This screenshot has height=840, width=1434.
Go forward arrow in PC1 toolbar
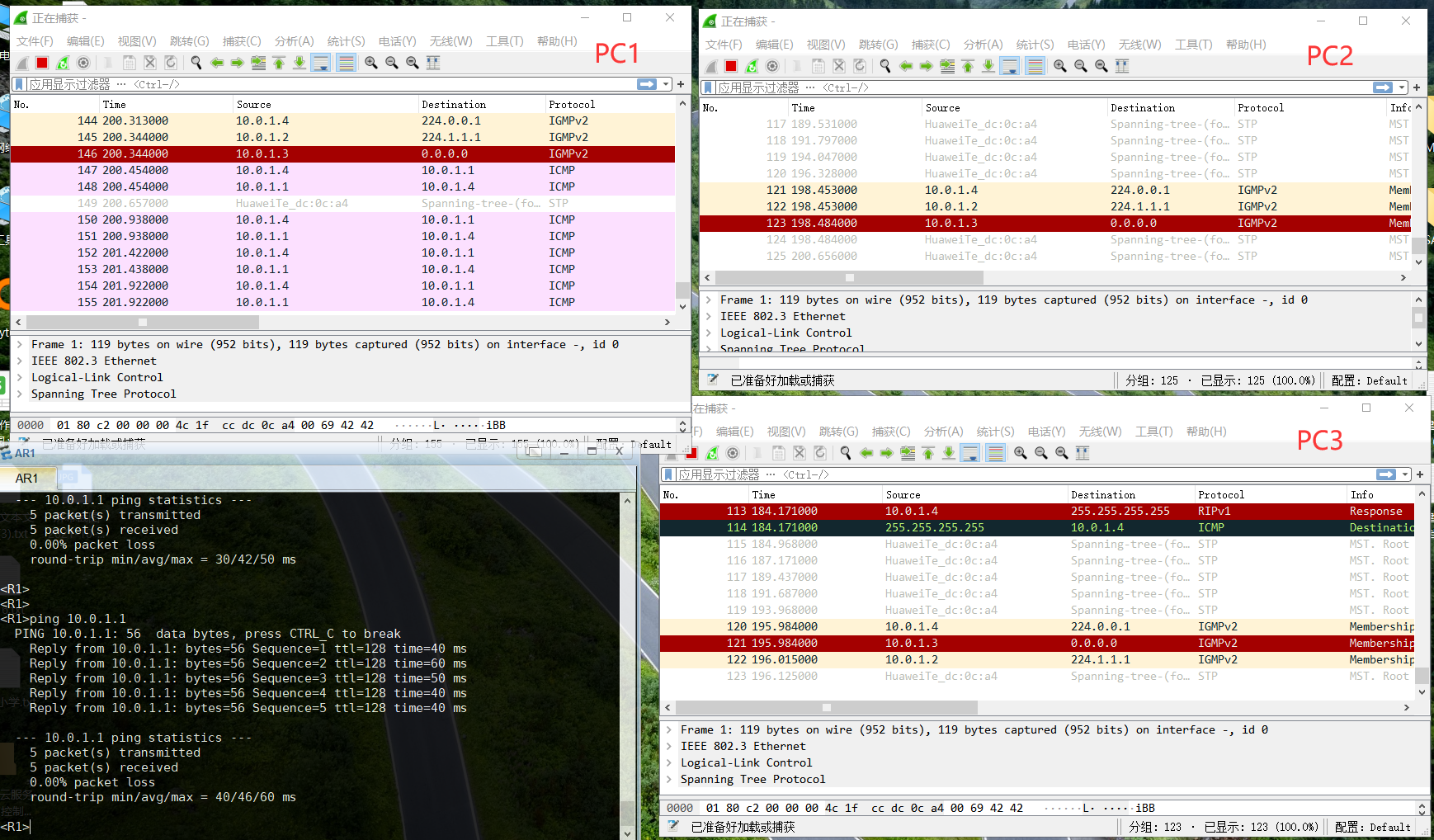tap(238, 63)
